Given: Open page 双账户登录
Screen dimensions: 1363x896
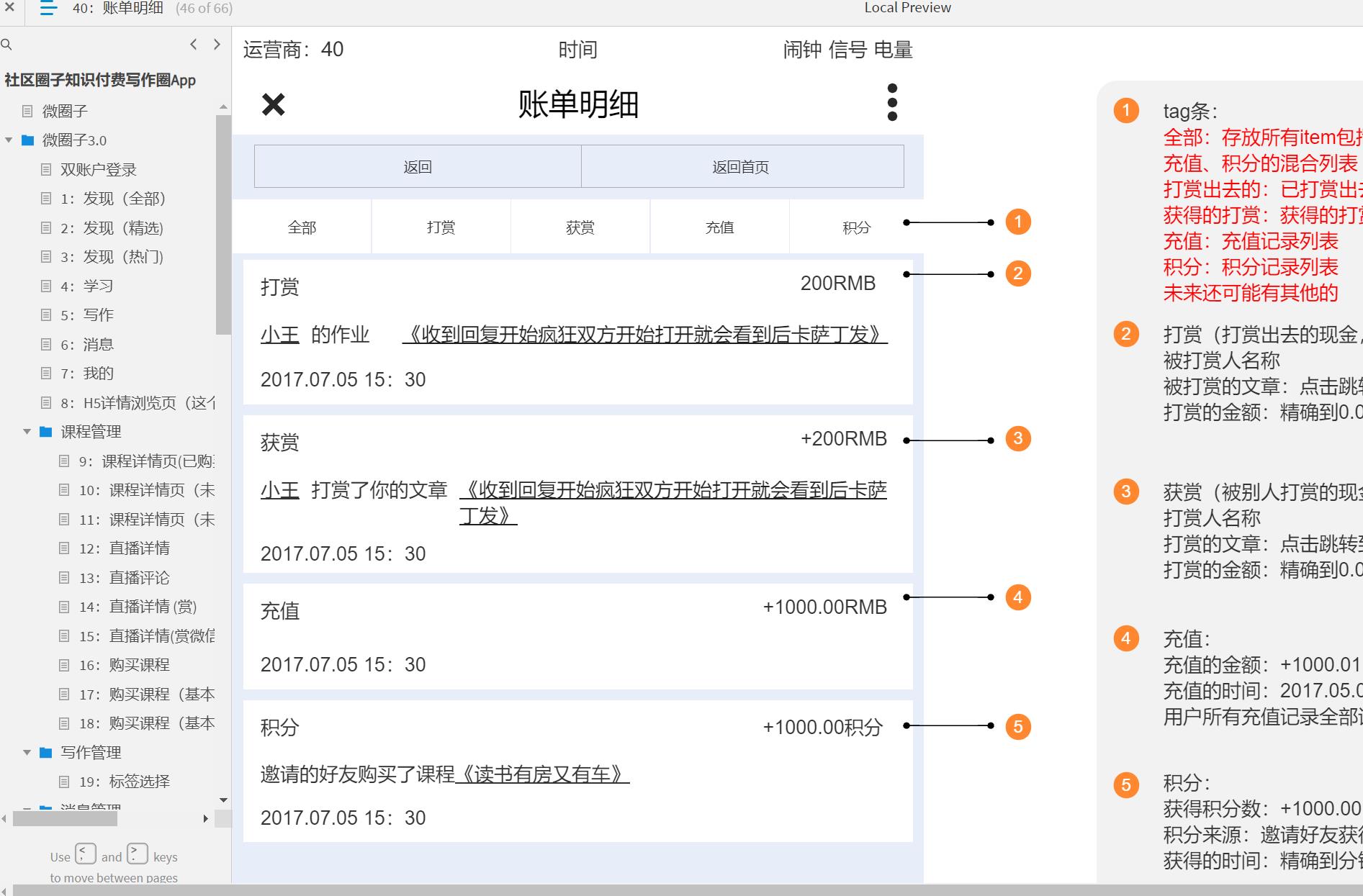Looking at the screenshot, I should point(99,170).
